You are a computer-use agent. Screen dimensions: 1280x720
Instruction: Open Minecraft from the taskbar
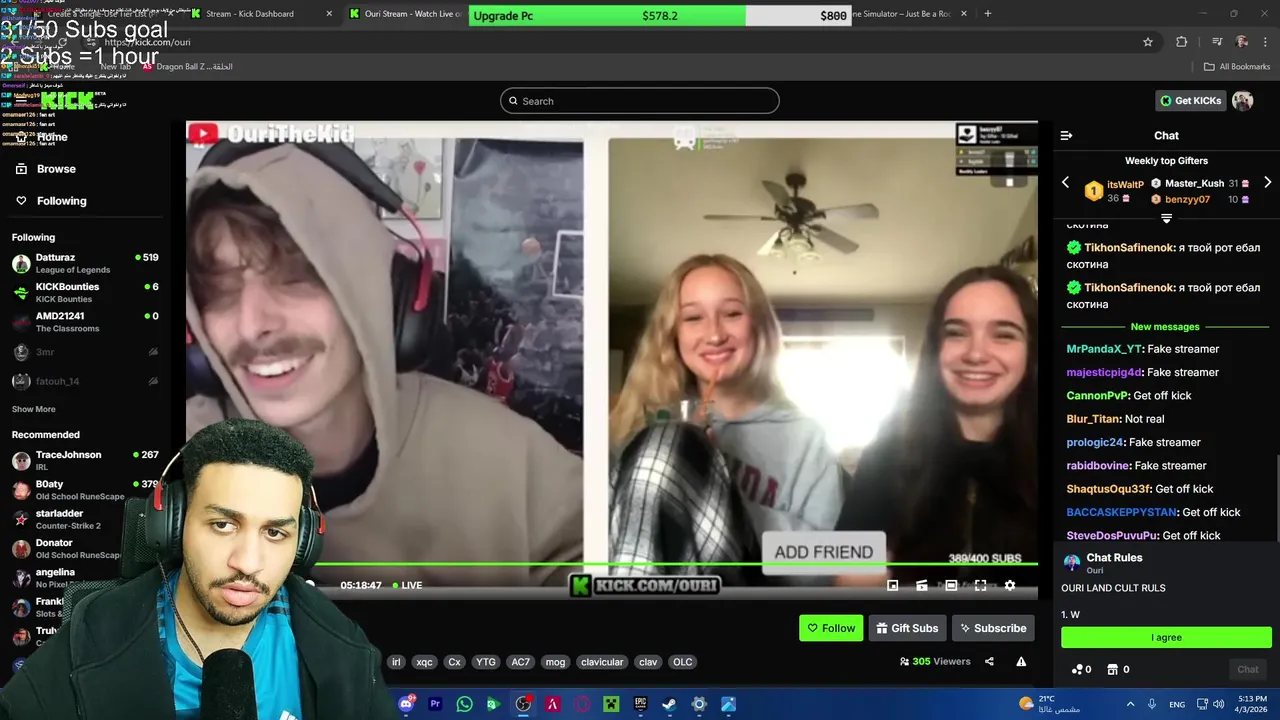[611, 704]
